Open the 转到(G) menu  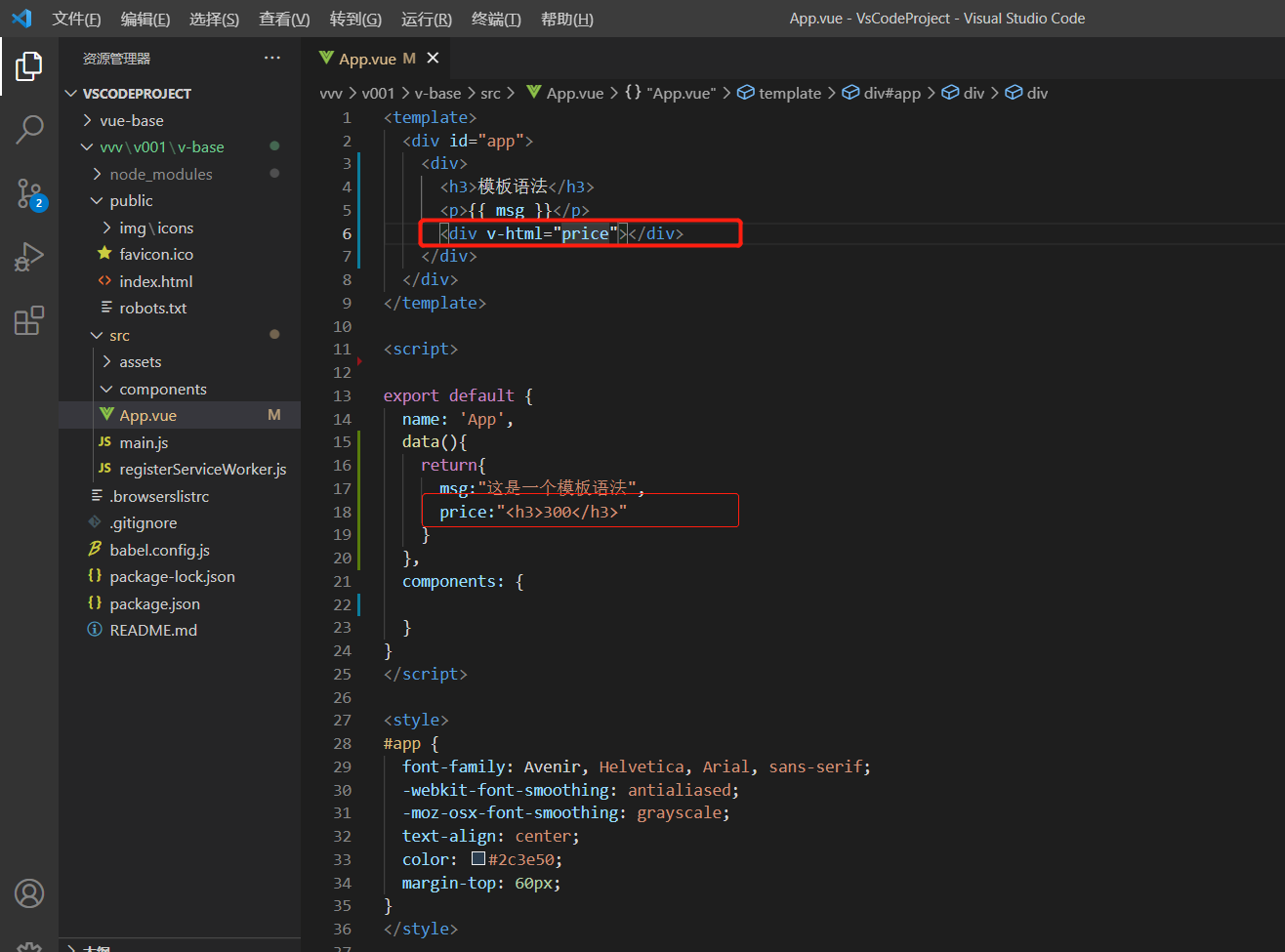tap(355, 19)
